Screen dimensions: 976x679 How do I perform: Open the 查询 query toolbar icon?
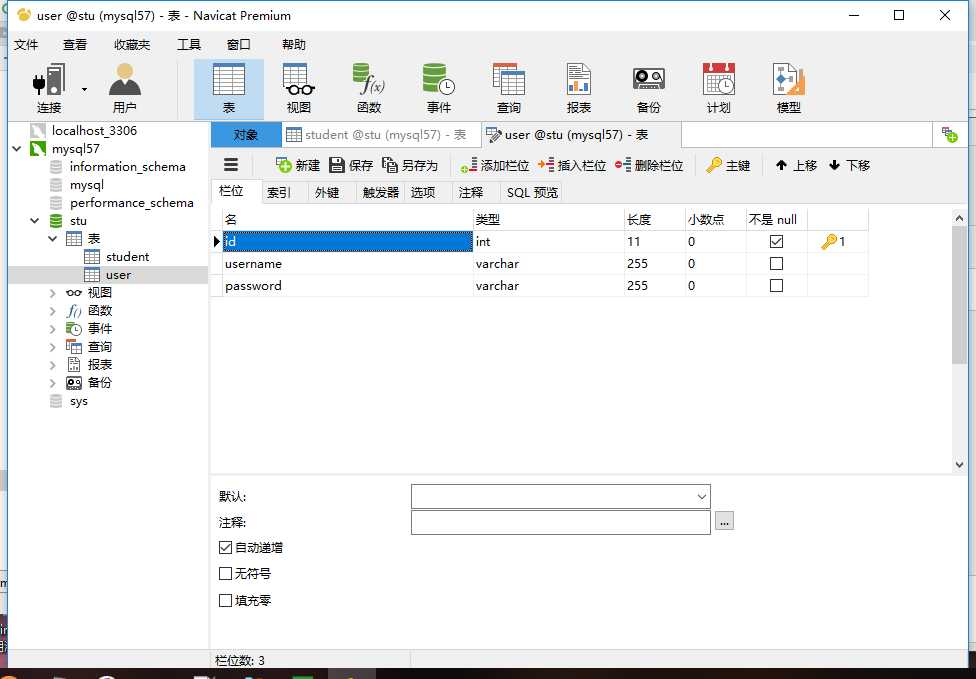509,88
